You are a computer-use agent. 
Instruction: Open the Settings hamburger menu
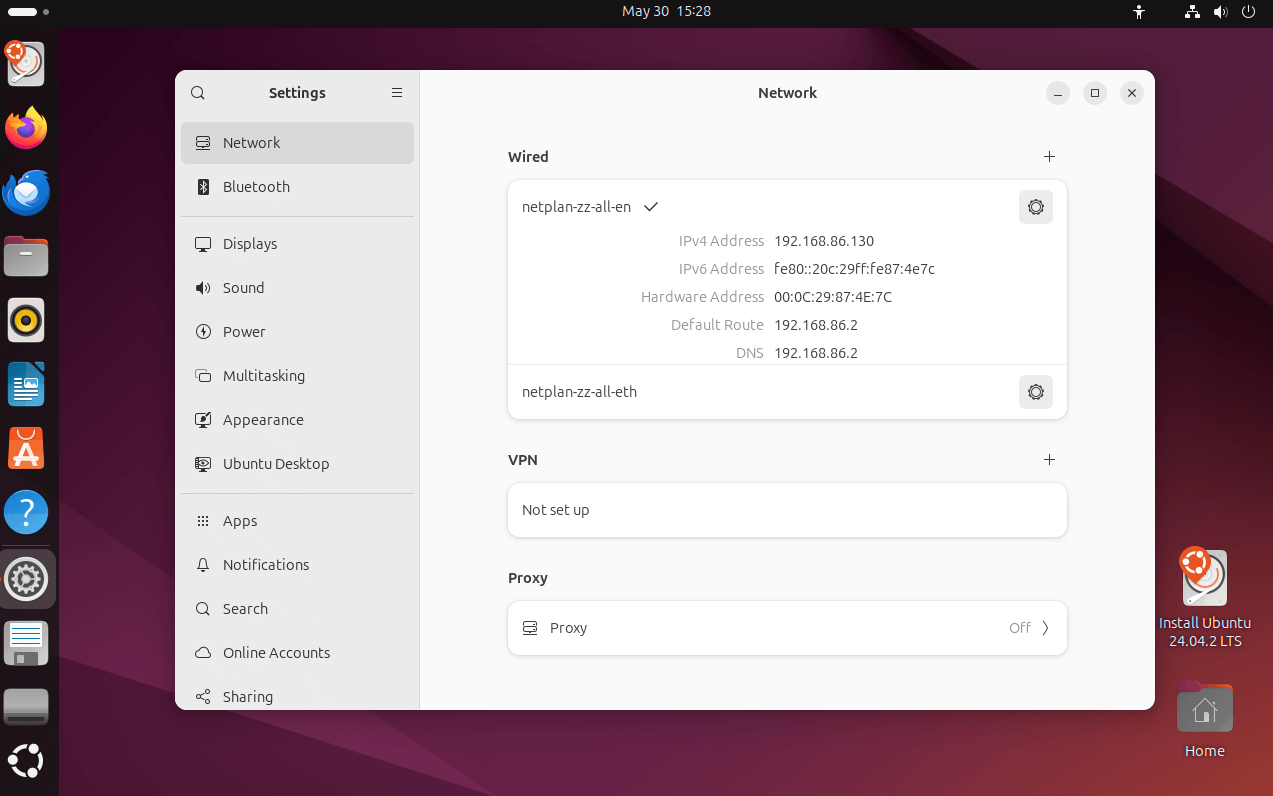pyautogui.click(x=397, y=93)
